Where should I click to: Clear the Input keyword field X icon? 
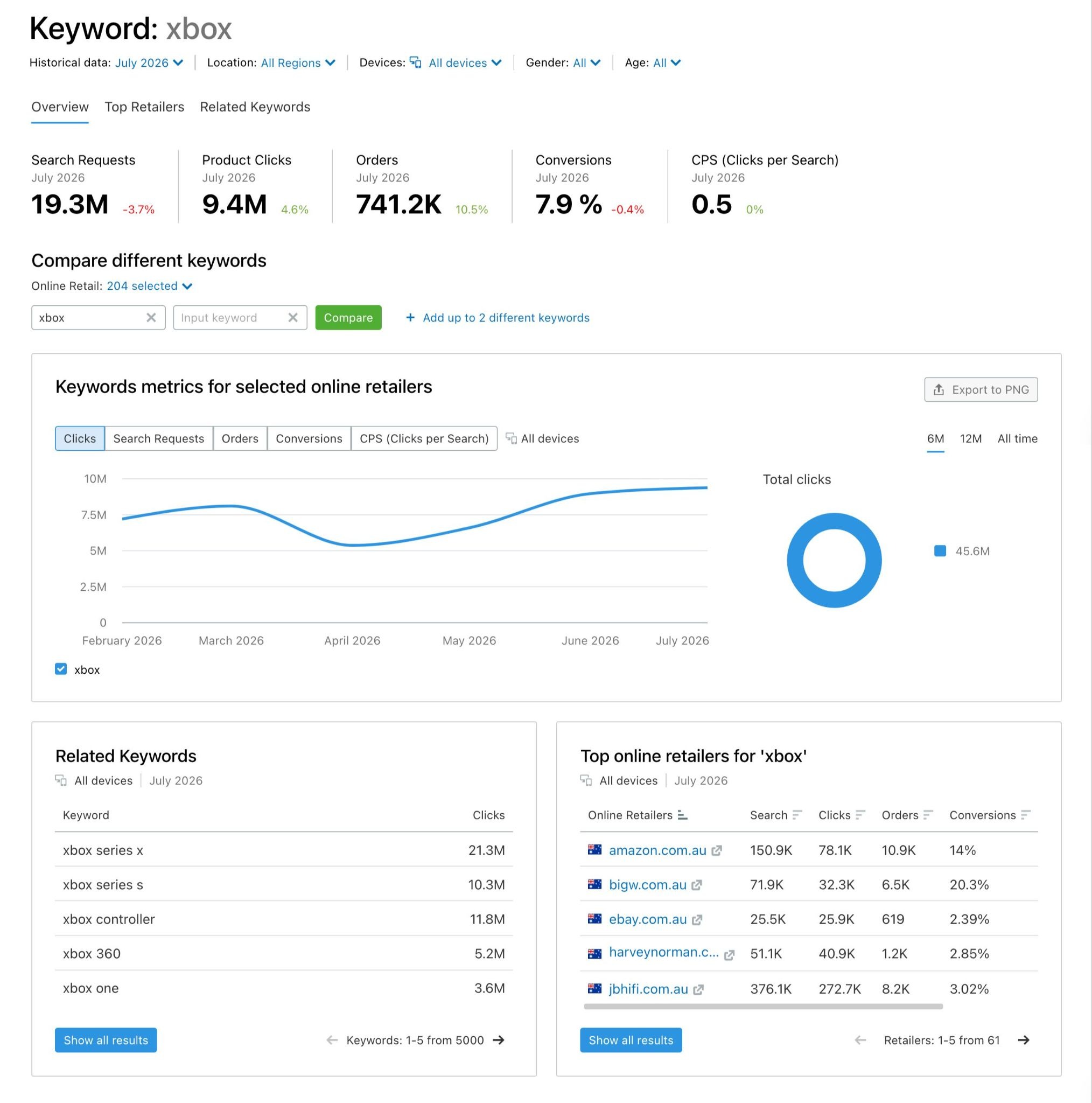click(293, 317)
